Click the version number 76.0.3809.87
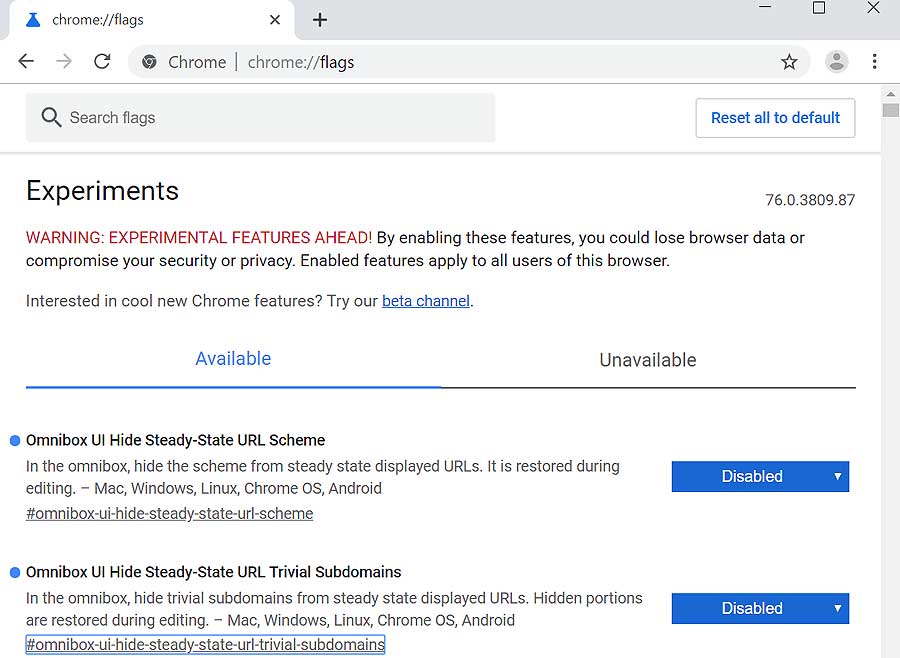 810,200
